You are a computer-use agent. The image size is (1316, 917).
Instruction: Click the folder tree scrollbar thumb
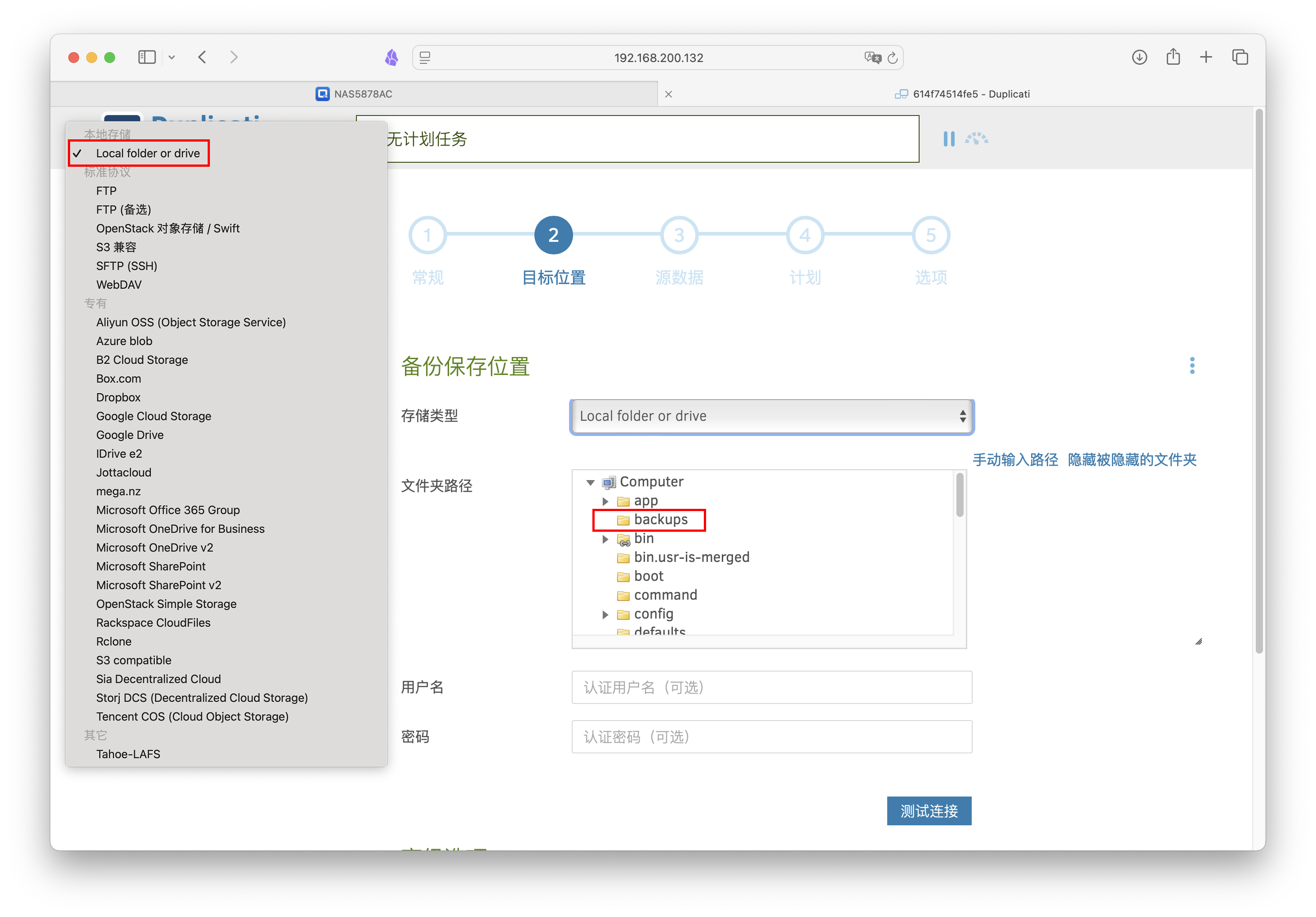[x=960, y=494]
